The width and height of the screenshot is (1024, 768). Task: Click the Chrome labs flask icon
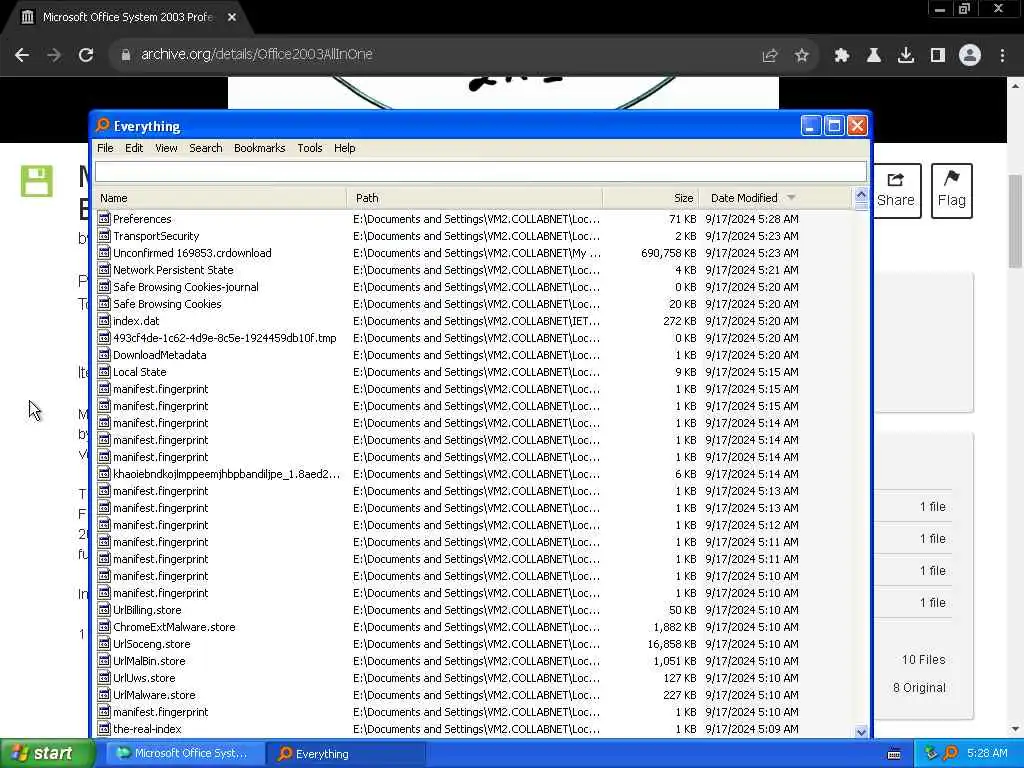[874, 56]
